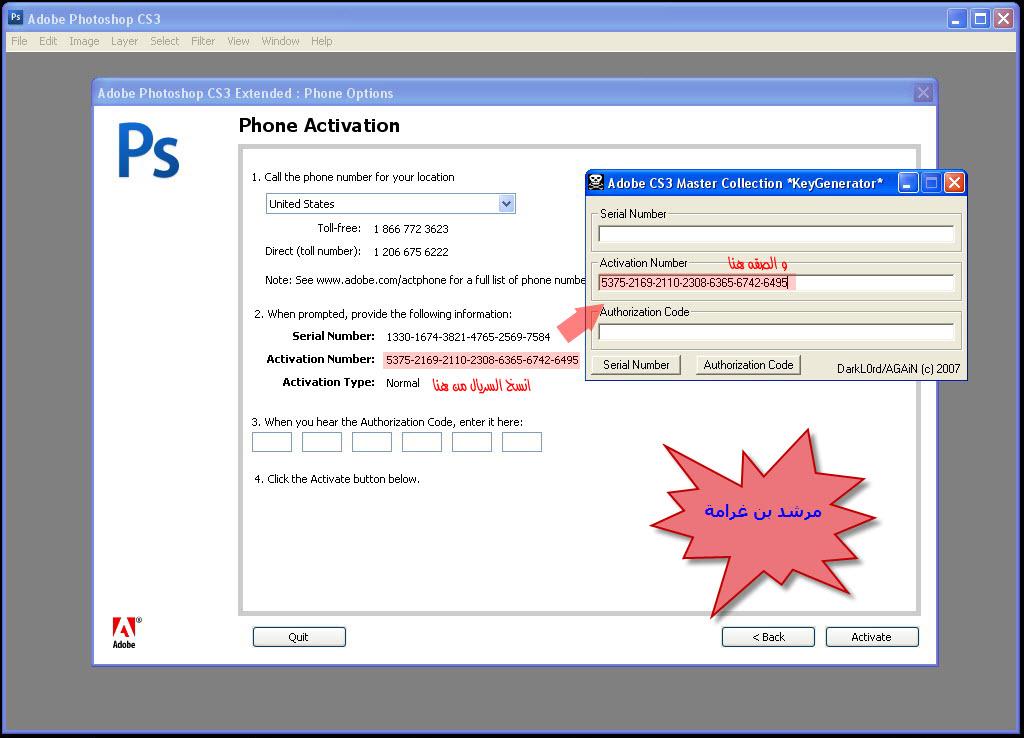The height and width of the screenshot is (738, 1024).
Task: Open the Select menu
Action: [x=164, y=41]
